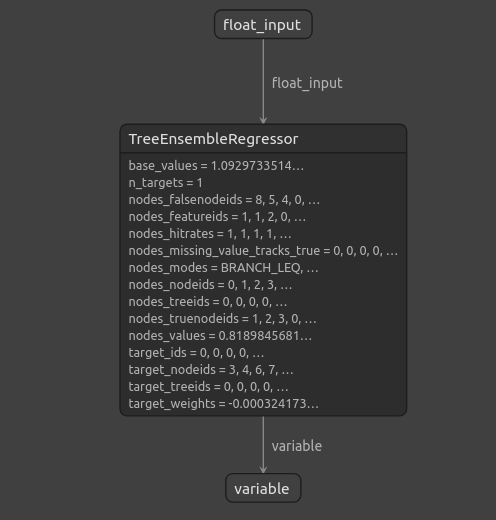This screenshot has height=520, width=496.
Task: Select the nodes_treeids attribute
Action: click(208, 302)
